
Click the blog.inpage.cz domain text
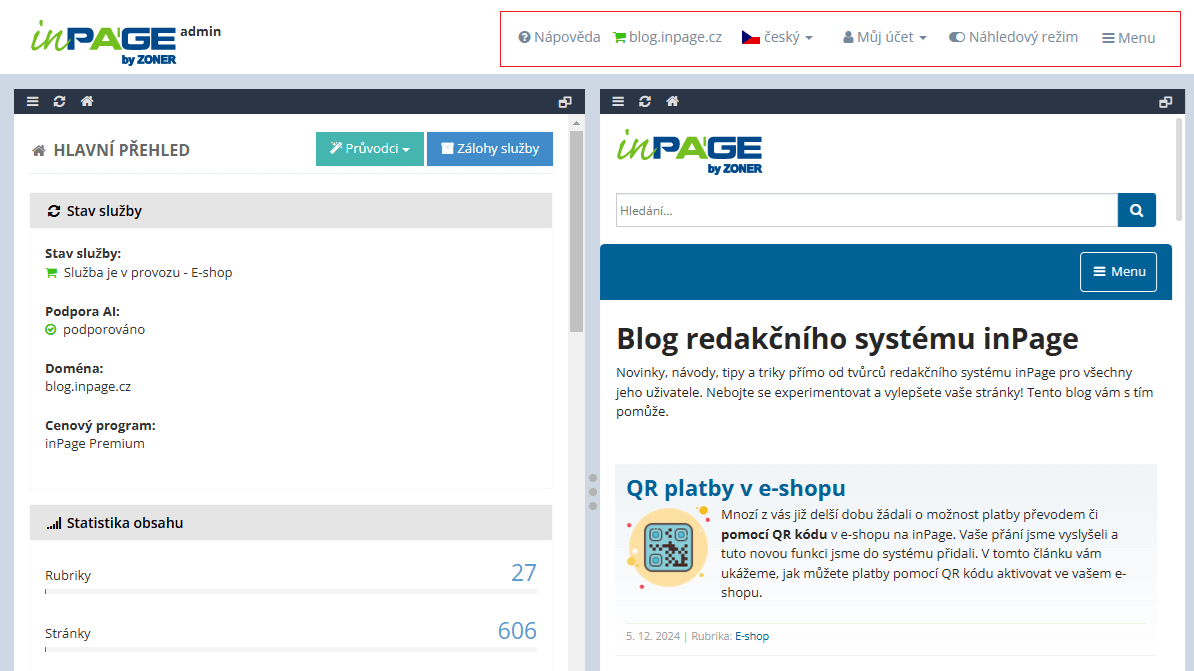[x=88, y=387]
